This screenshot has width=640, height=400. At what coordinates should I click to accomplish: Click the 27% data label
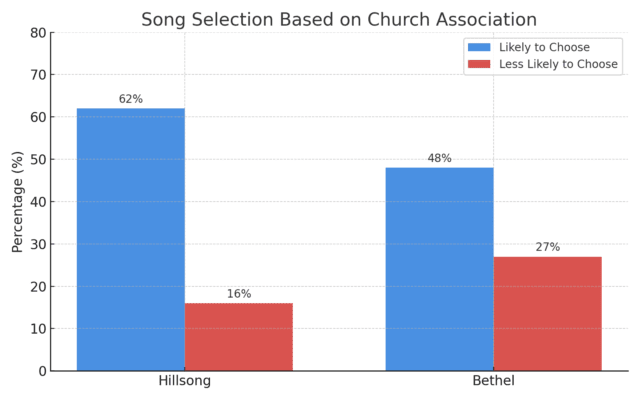[547, 247]
